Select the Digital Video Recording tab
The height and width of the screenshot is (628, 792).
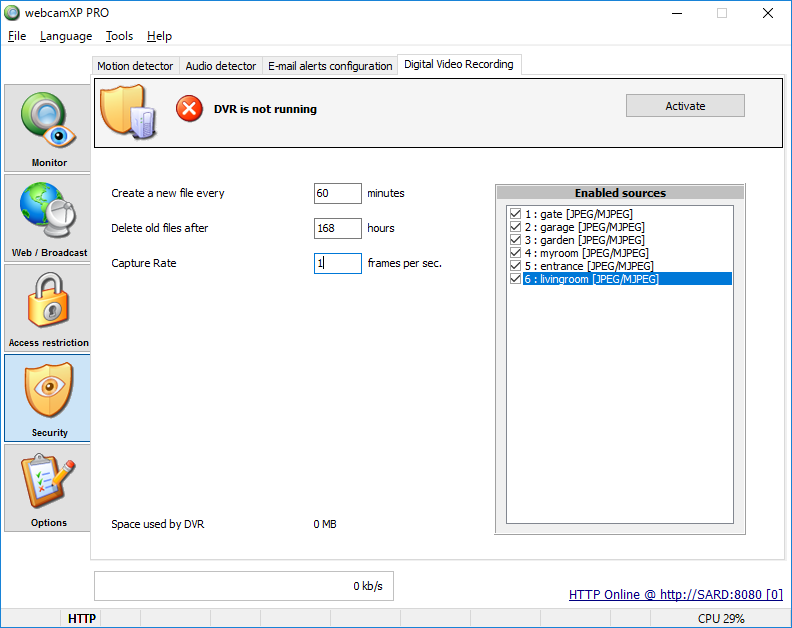(459, 64)
